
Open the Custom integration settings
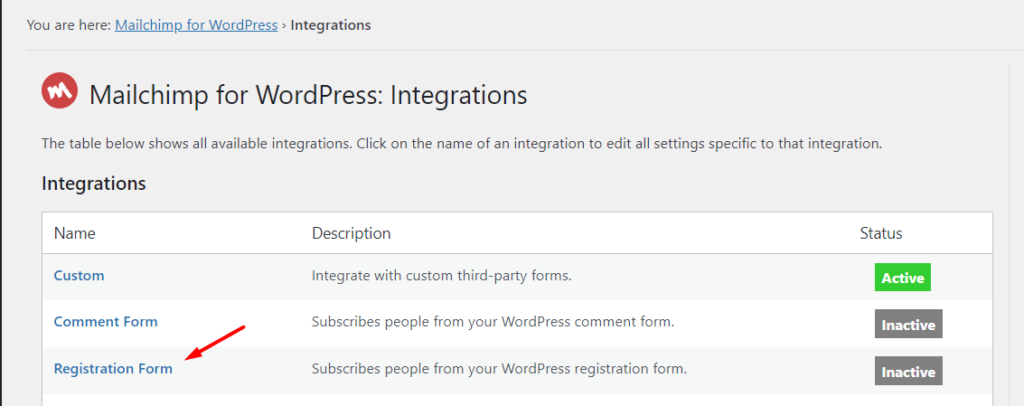click(79, 275)
